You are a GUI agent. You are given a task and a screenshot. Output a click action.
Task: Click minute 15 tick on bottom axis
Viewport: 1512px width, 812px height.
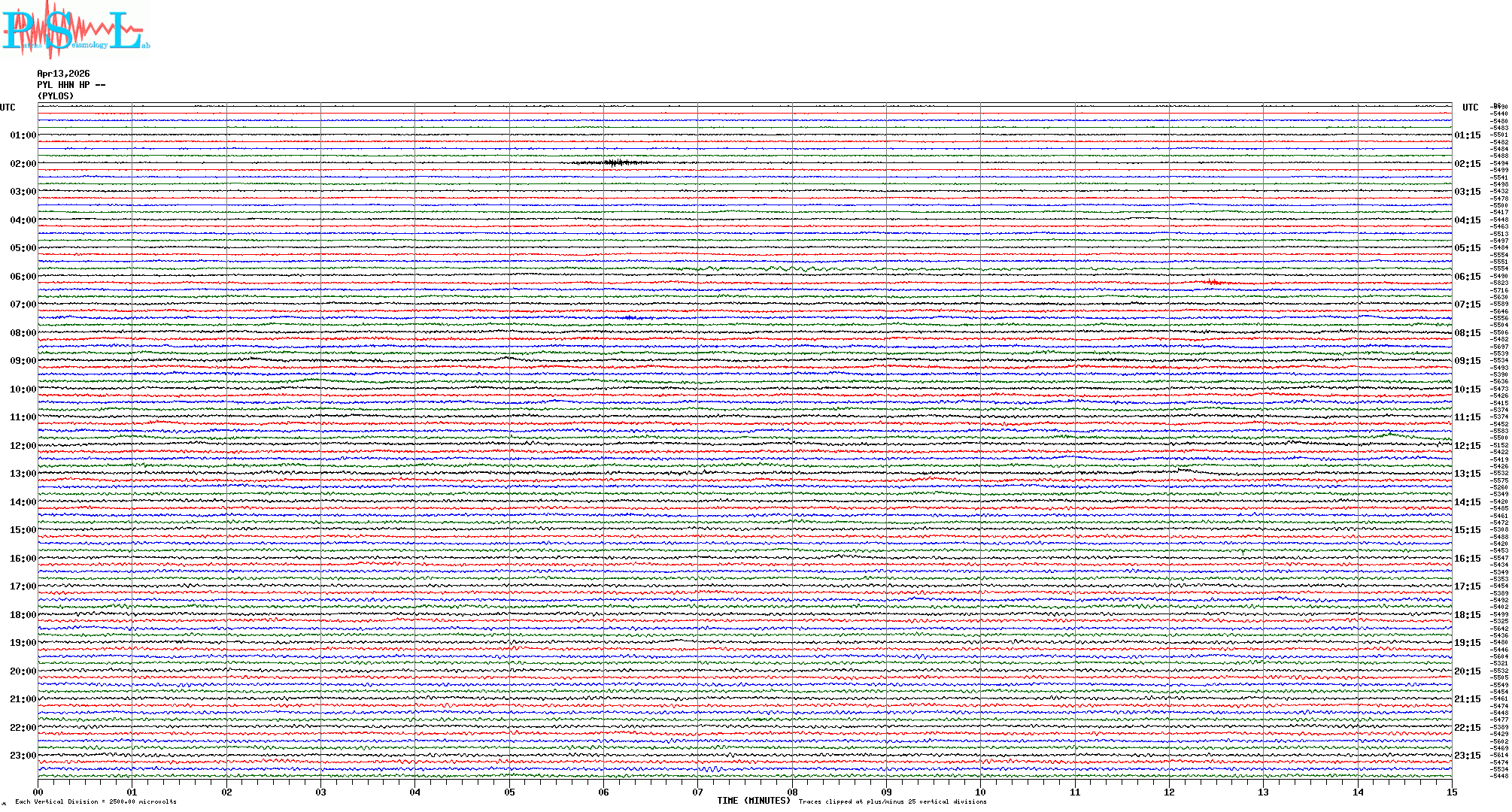point(1451,792)
